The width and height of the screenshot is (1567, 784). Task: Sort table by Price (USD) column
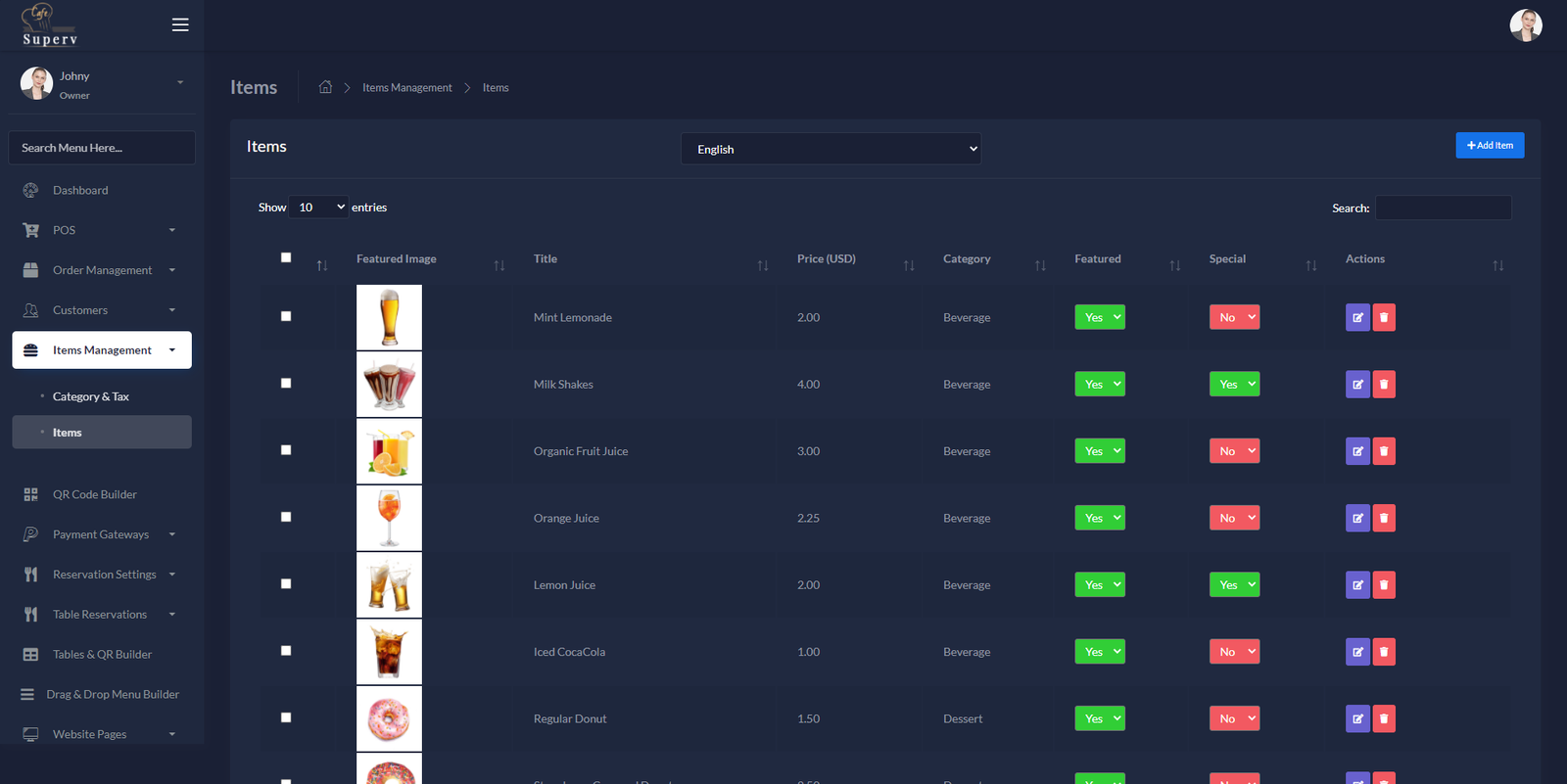pyautogui.click(x=827, y=259)
